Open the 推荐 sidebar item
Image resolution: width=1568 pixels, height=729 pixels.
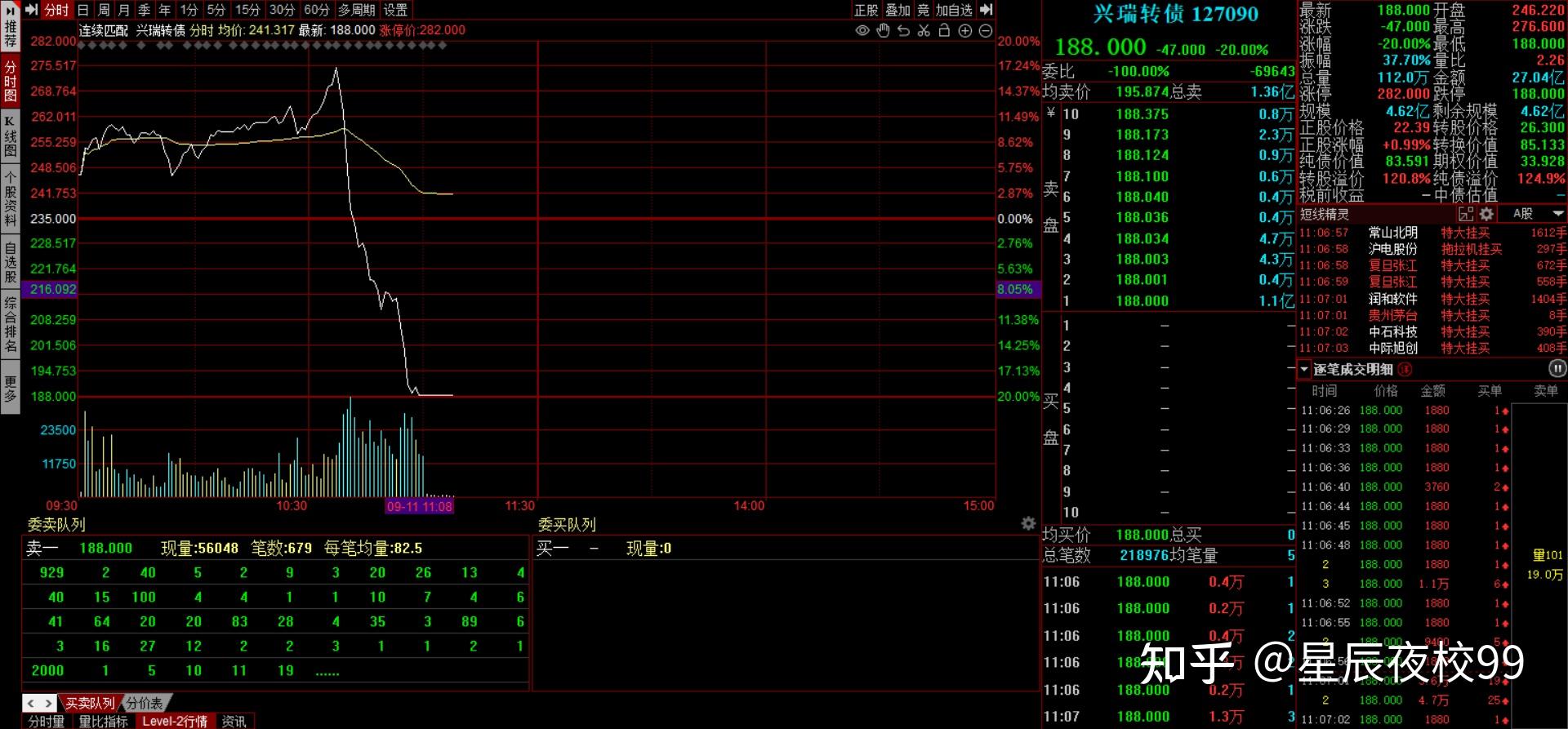pos(10,33)
